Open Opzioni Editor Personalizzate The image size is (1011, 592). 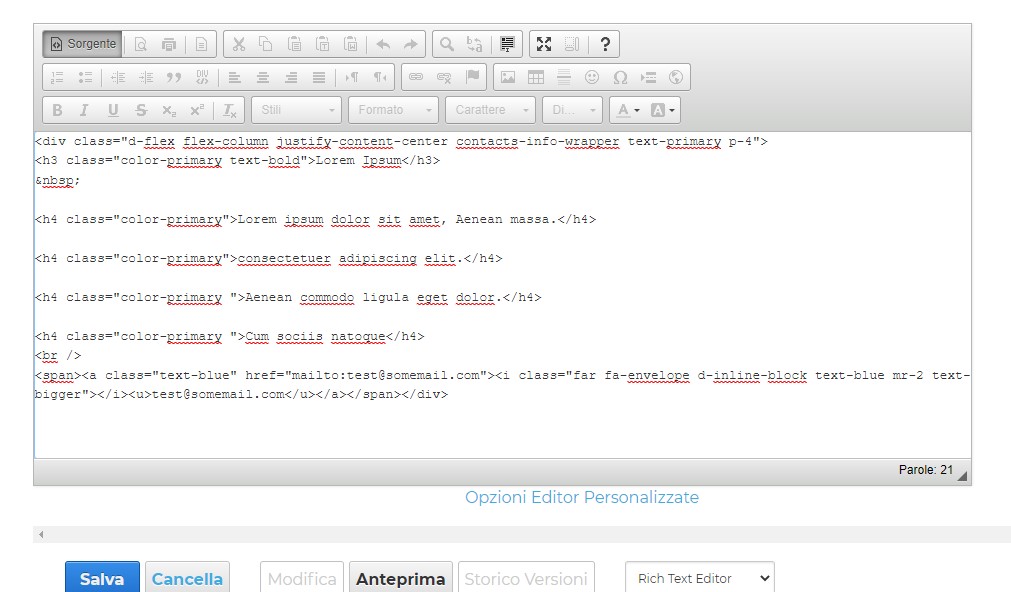pos(581,497)
